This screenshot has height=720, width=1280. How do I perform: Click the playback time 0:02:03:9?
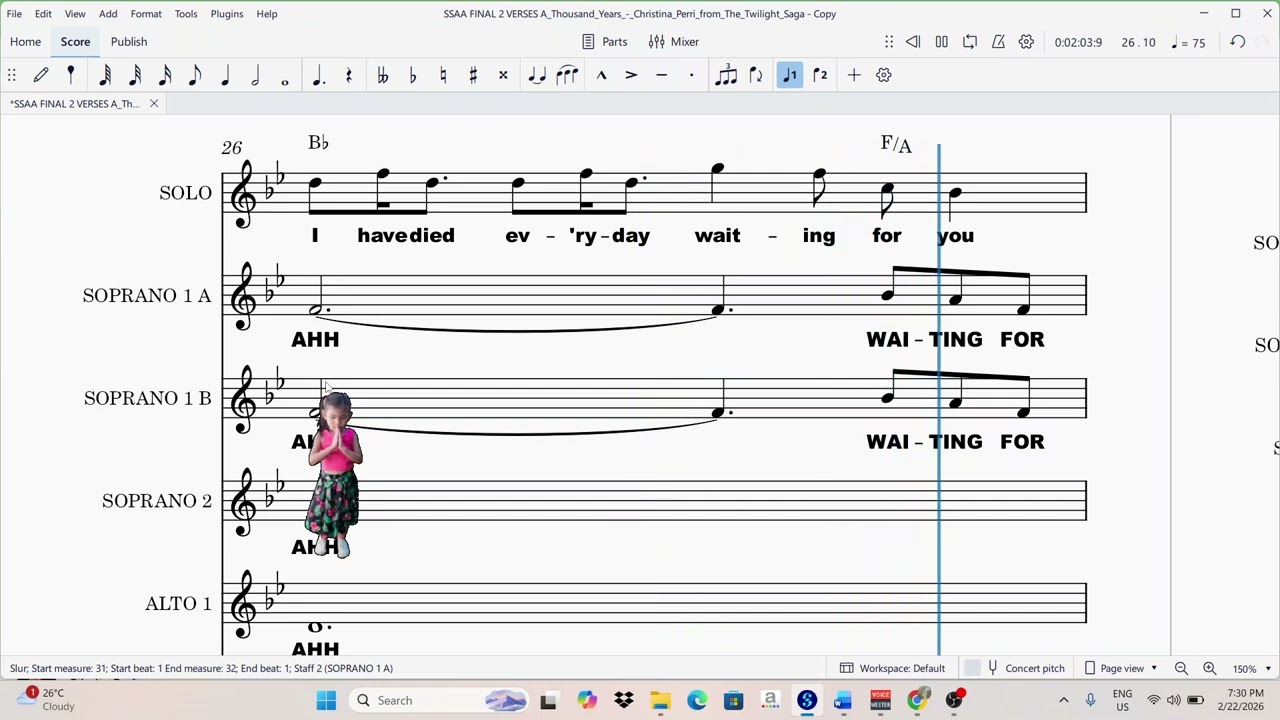point(1078,43)
